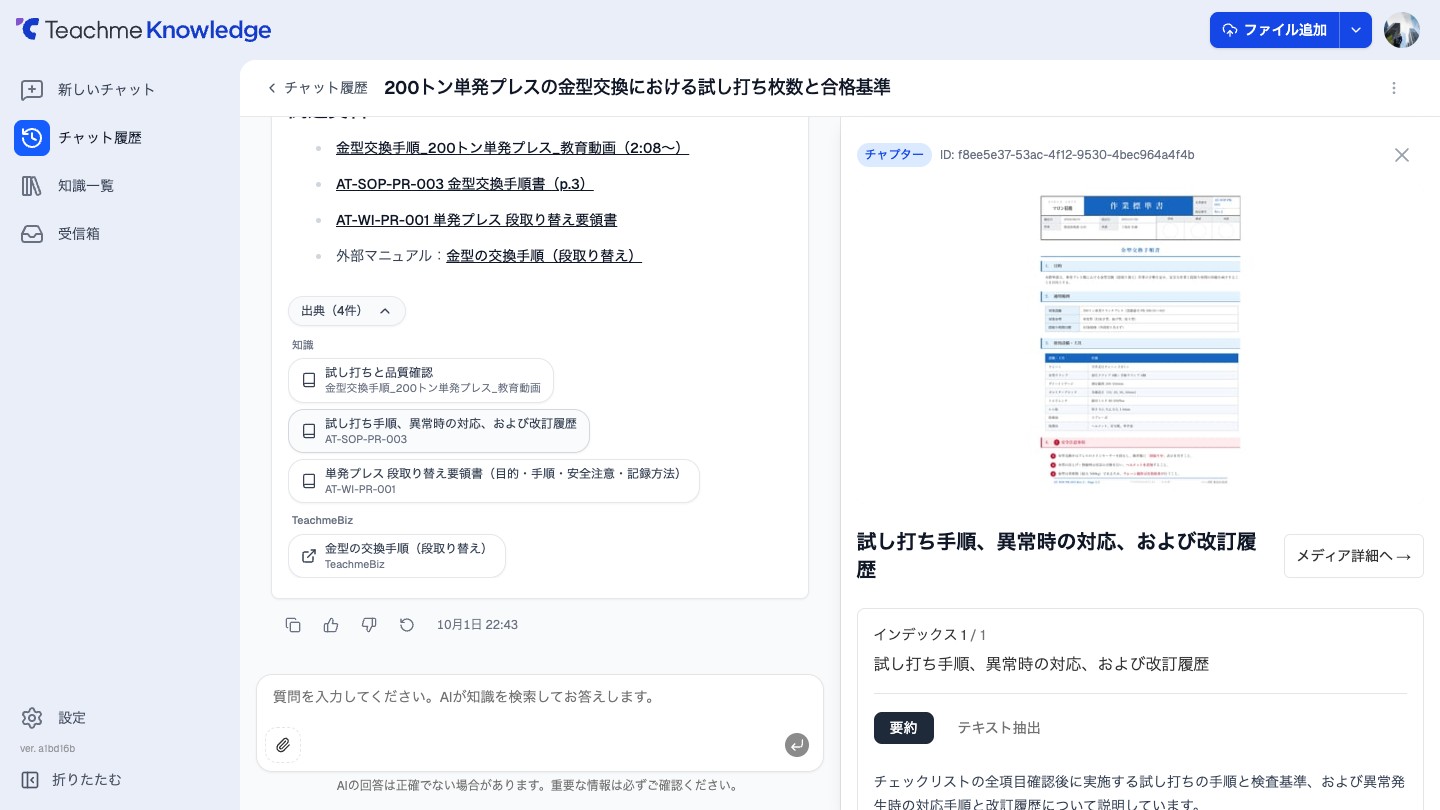Give the answer a thumbs up
1440x810 pixels.
click(x=331, y=625)
